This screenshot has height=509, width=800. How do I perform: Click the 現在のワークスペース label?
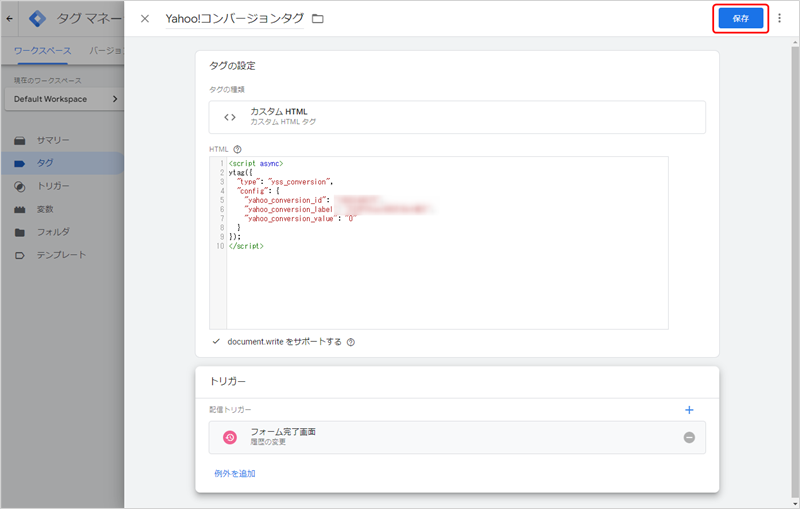[47, 81]
